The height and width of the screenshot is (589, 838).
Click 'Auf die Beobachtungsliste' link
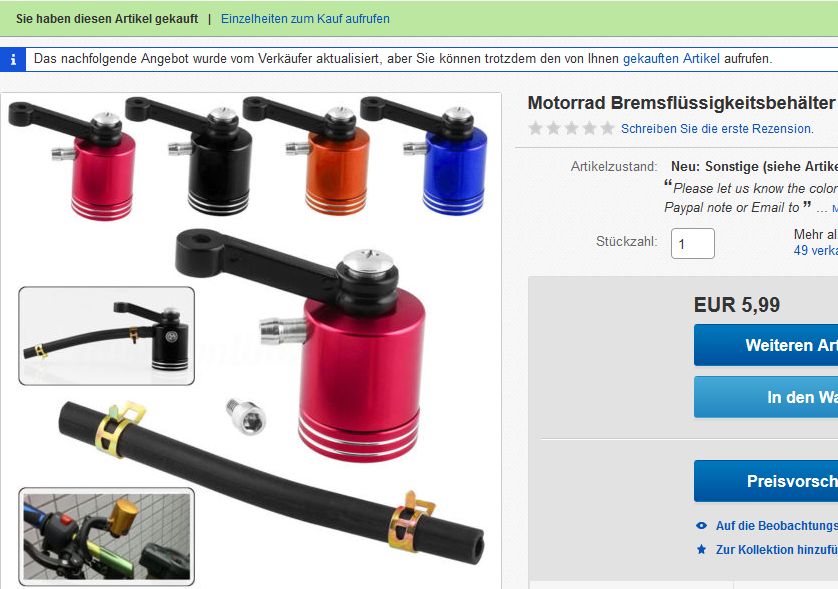click(x=777, y=526)
